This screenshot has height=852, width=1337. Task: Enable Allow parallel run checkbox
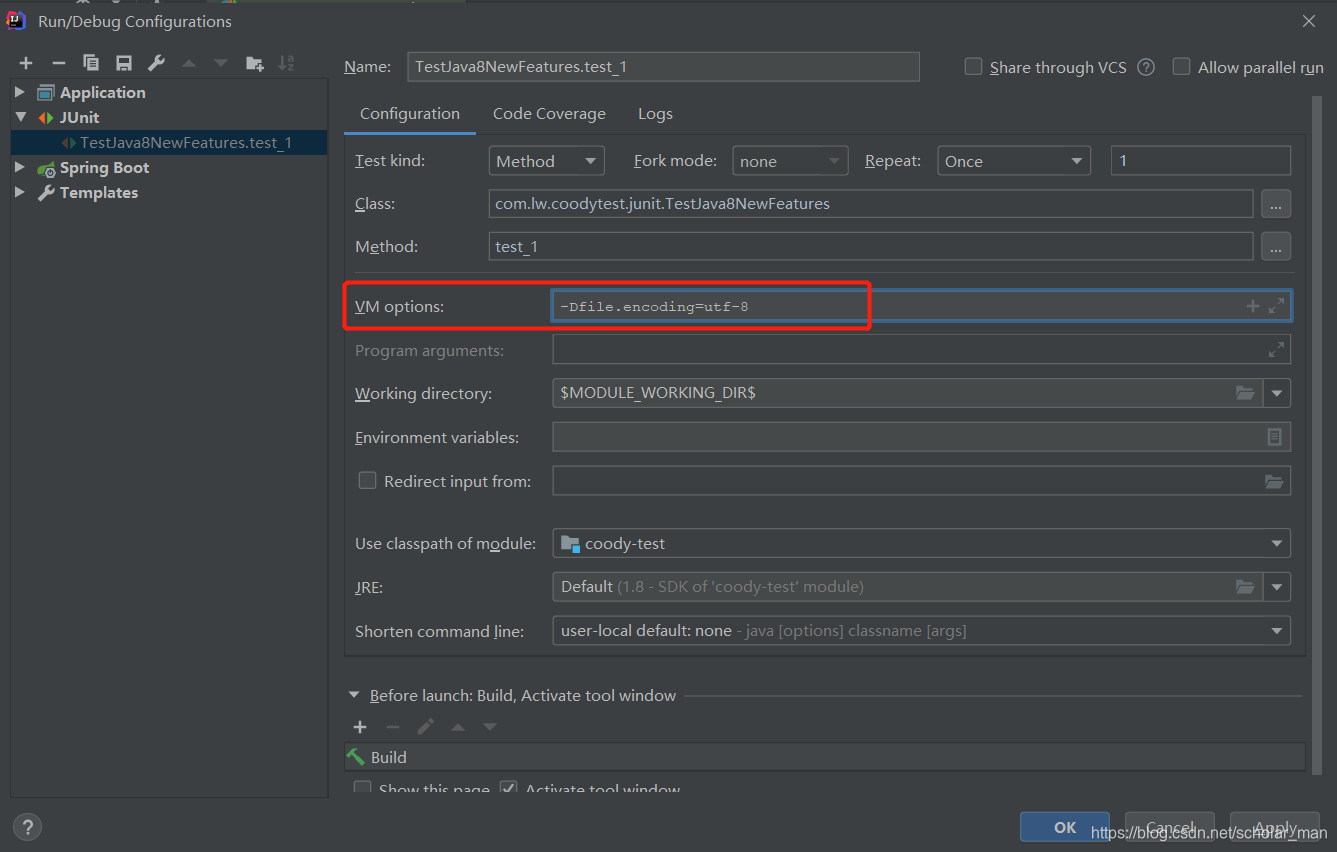coord(1181,66)
